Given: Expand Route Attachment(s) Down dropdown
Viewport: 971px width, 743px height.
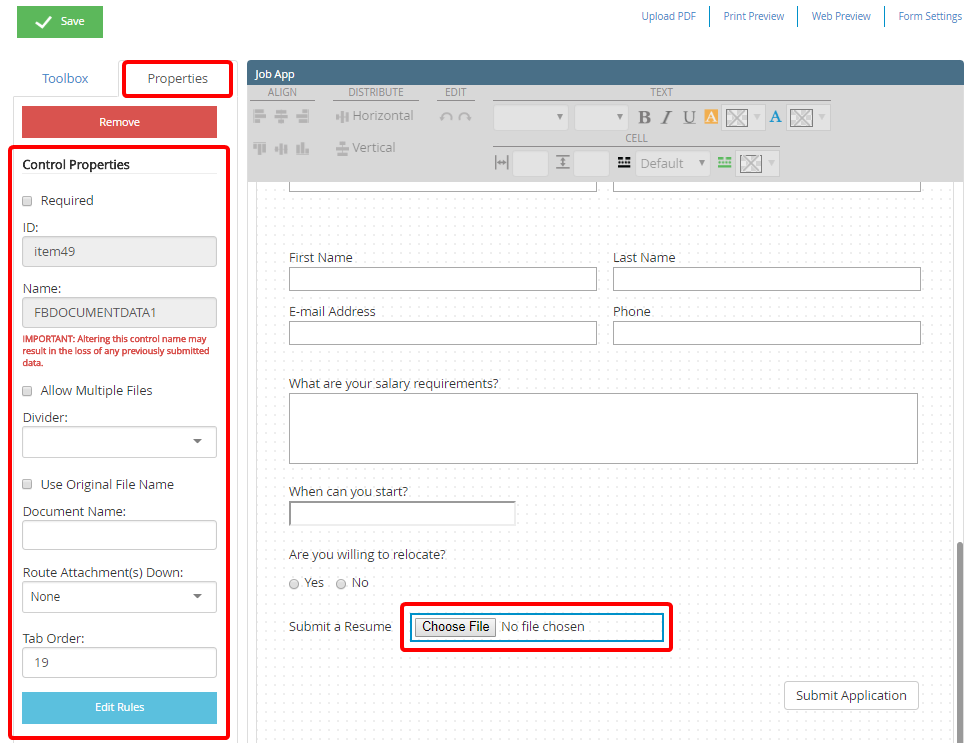Looking at the screenshot, I should 119,597.
